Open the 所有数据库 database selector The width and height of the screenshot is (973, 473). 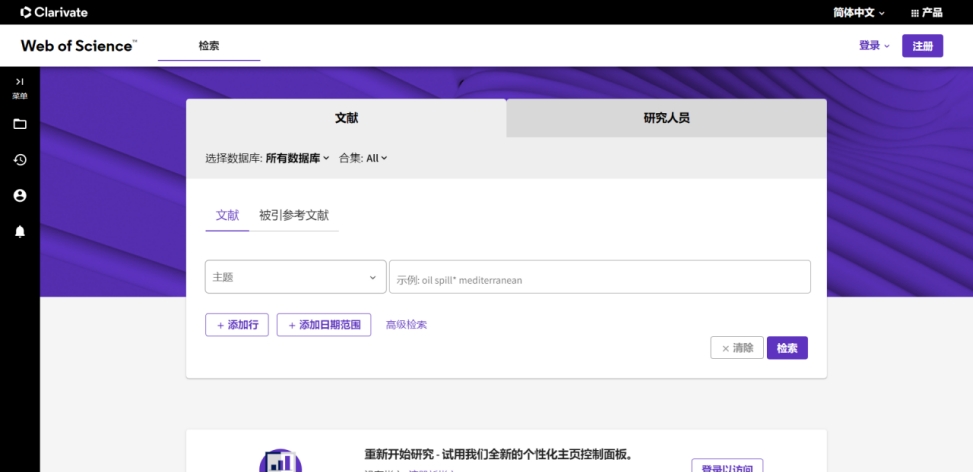[297, 158]
